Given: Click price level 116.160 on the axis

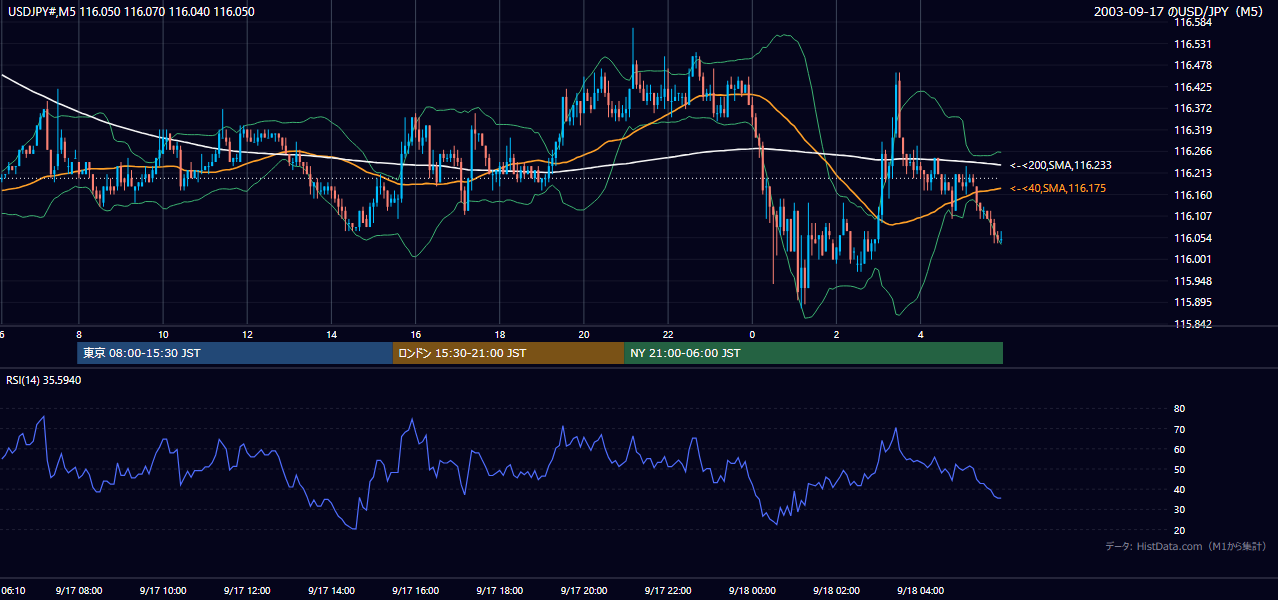Looking at the screenshot, I should coord(1192,195).
